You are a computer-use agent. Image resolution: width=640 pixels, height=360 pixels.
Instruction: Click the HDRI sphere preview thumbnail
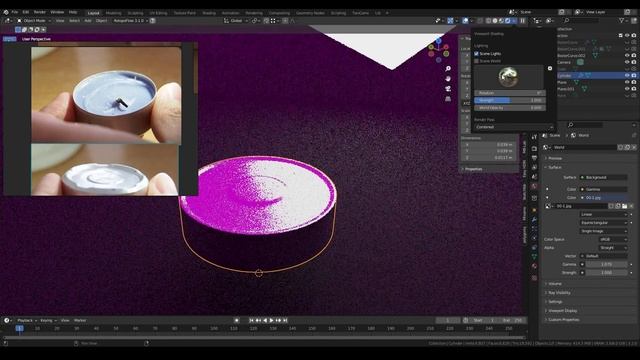click(509, 77)
